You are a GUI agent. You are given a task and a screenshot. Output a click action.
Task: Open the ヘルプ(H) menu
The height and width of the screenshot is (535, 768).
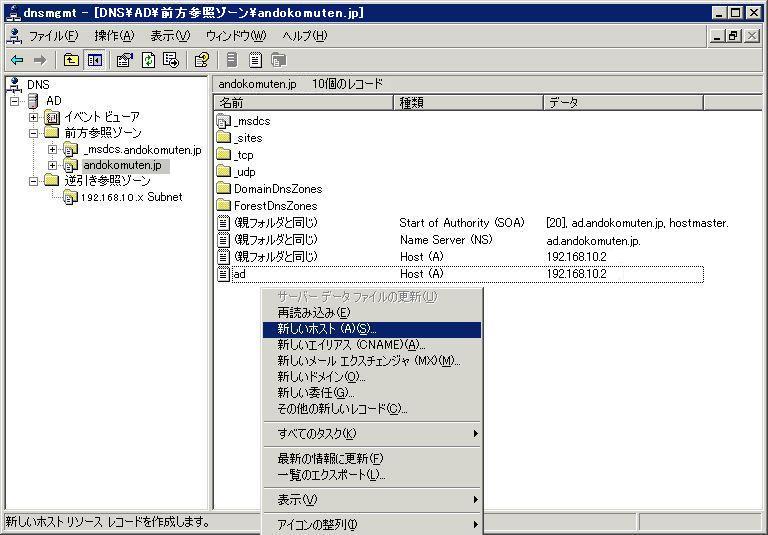pyautogui.click(x=305, y=36)
